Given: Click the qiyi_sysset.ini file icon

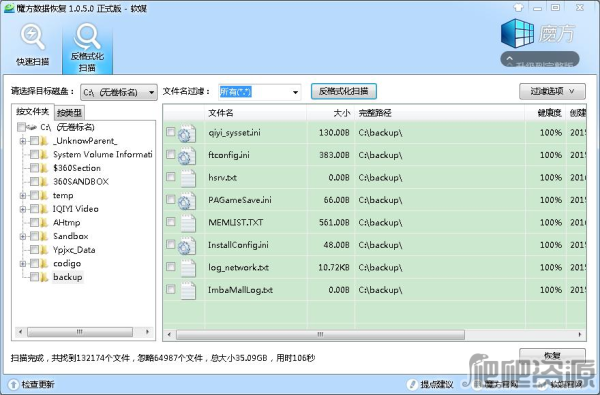Looking at the screenshot, I should pyautogui.click(x=187, y=133).
